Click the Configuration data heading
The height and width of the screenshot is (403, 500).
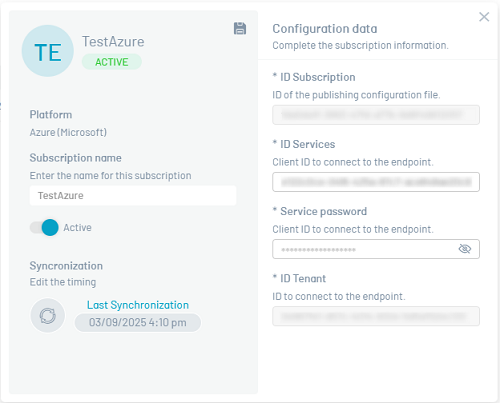pos(325,29)
